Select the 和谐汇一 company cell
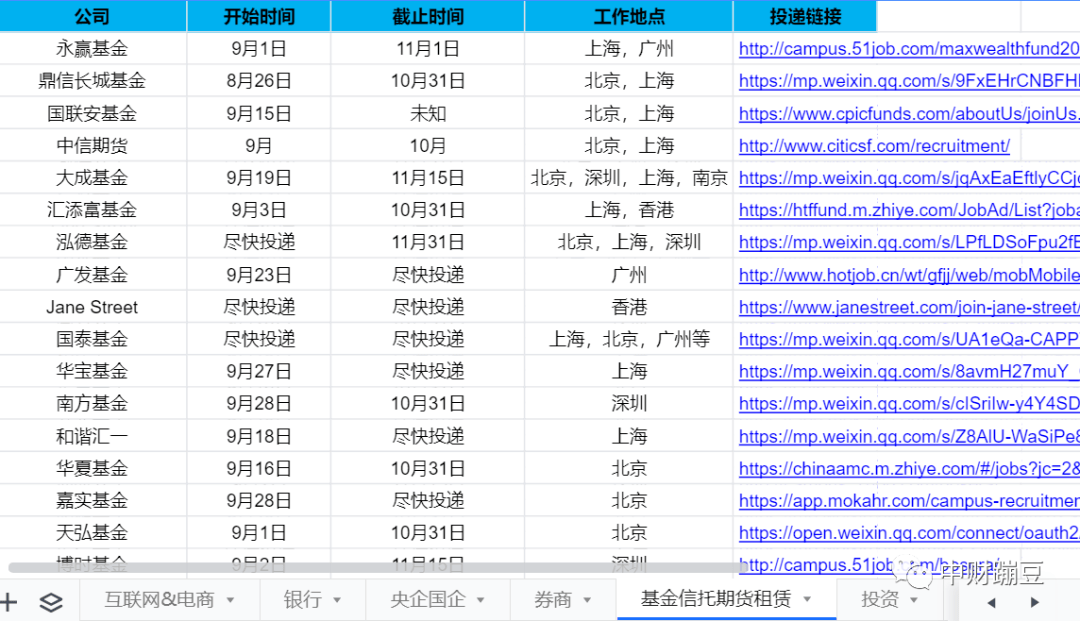The width and height of the screenshot is (1080, 621). [93, 436]
